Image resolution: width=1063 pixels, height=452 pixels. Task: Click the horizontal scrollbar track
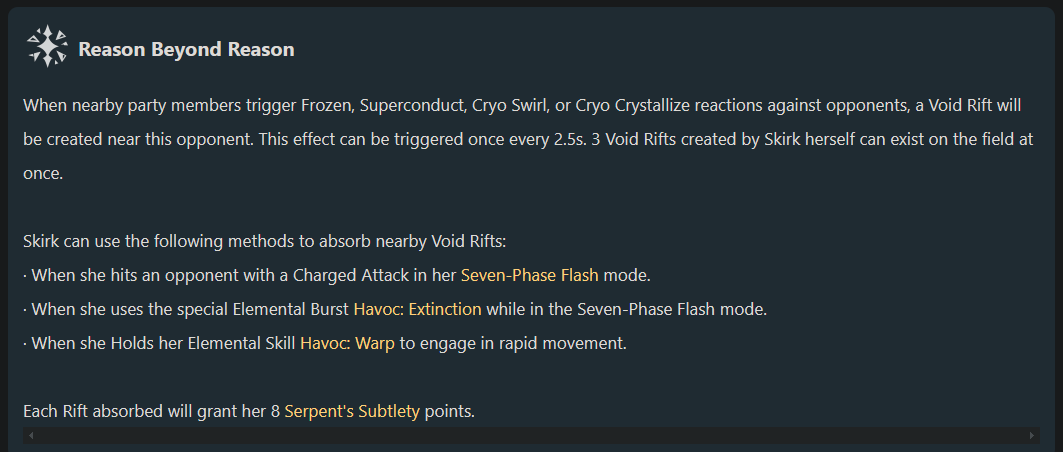[532, 435]
